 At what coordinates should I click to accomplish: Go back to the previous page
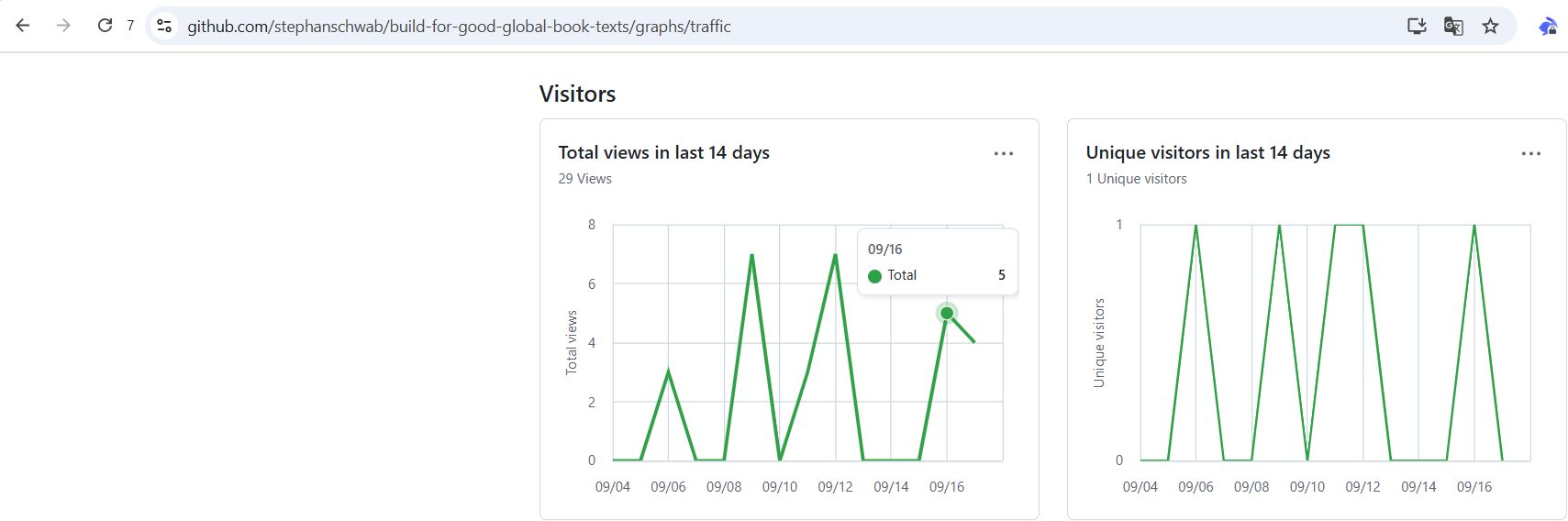pyautogui.click(x=23, y=26)
